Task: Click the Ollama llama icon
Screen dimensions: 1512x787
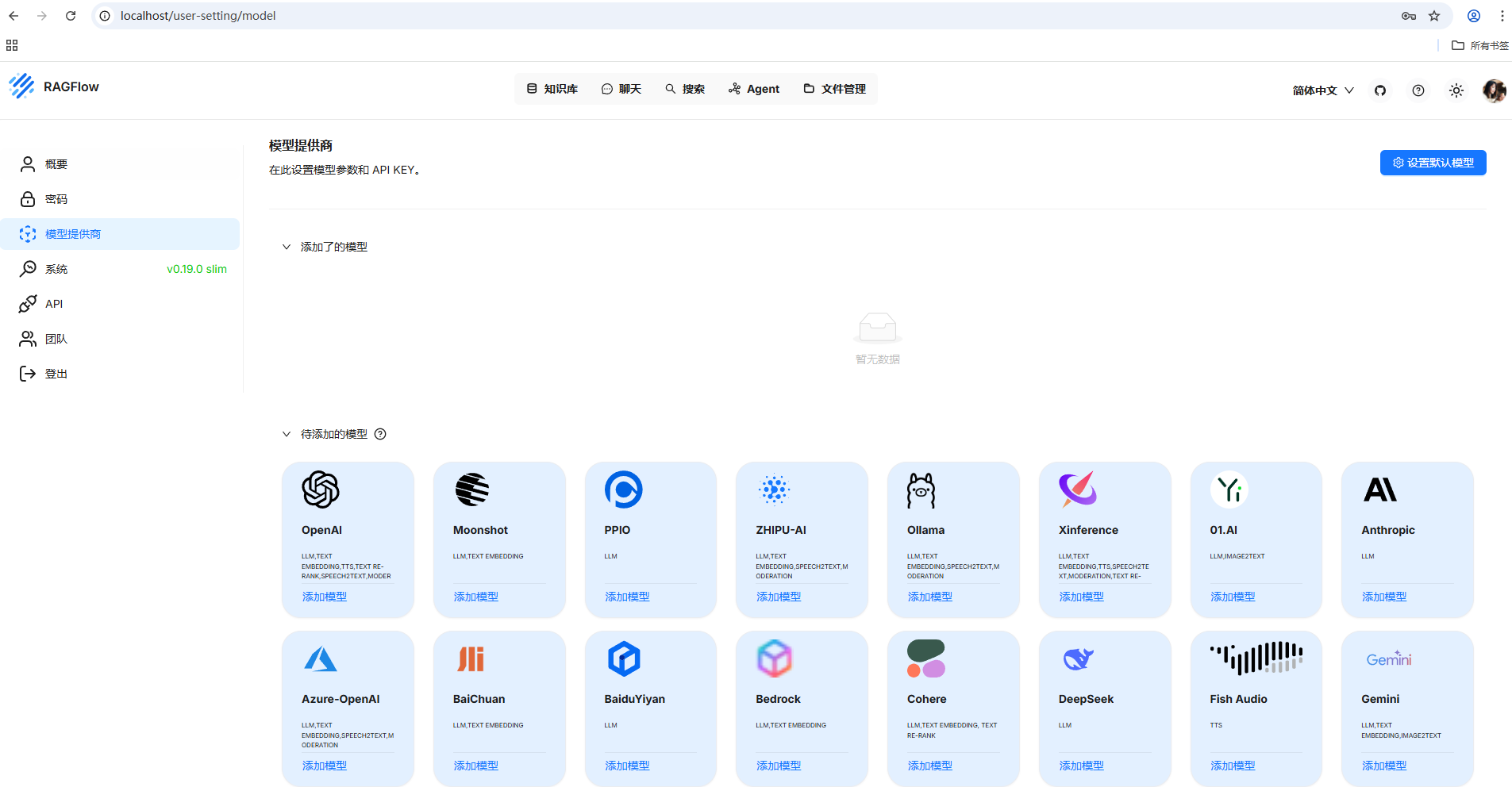Action: click(921, 490)
